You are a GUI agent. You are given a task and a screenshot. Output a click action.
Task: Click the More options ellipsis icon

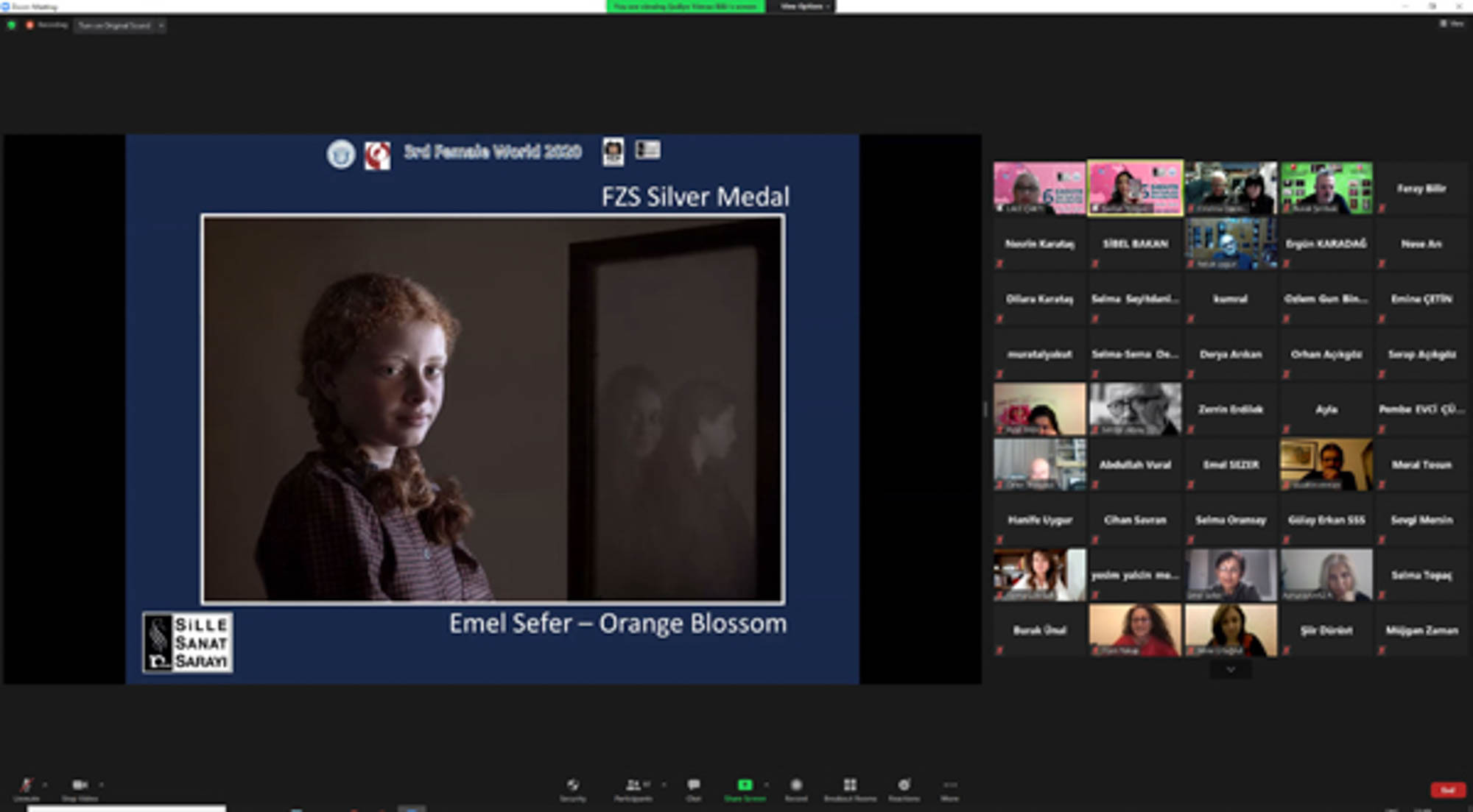coord(949,785)
